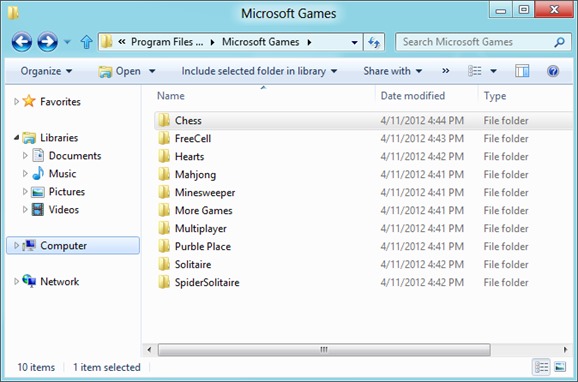Click the scroll right arrow
This screenshot has height=382, width=578.
(x=566, y=349)
